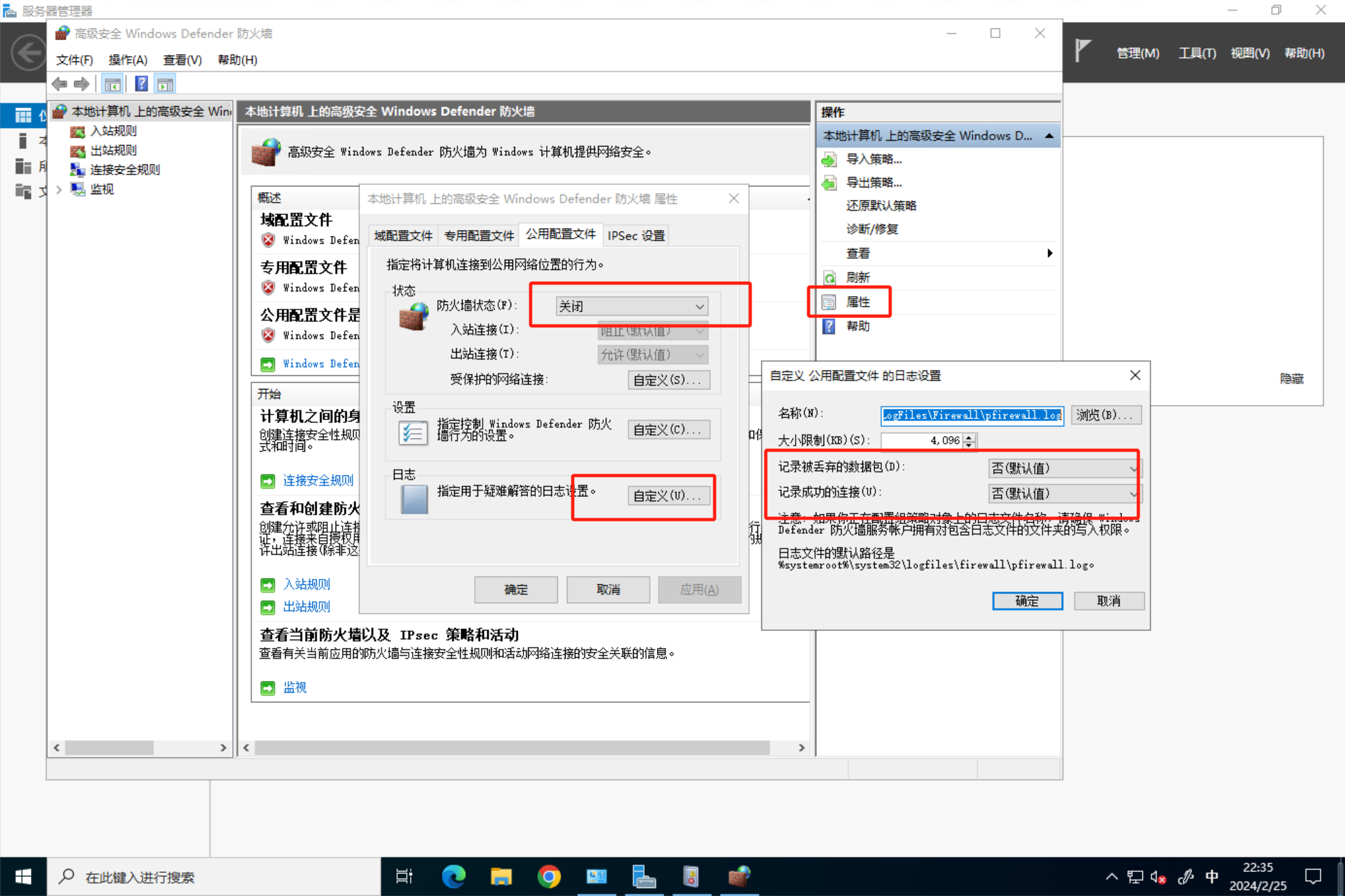Expand the 查看 submenu arrow

tap(1050, 253)
